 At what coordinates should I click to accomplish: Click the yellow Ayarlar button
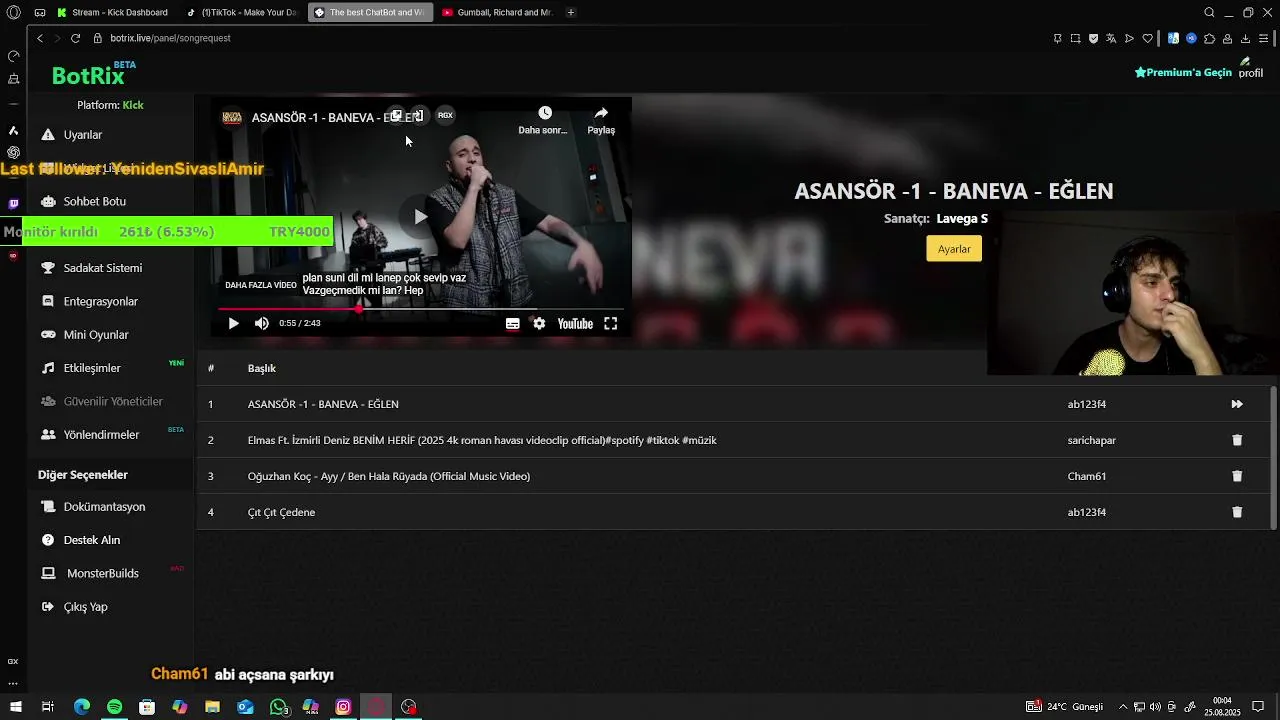click(x=954, y=249)
